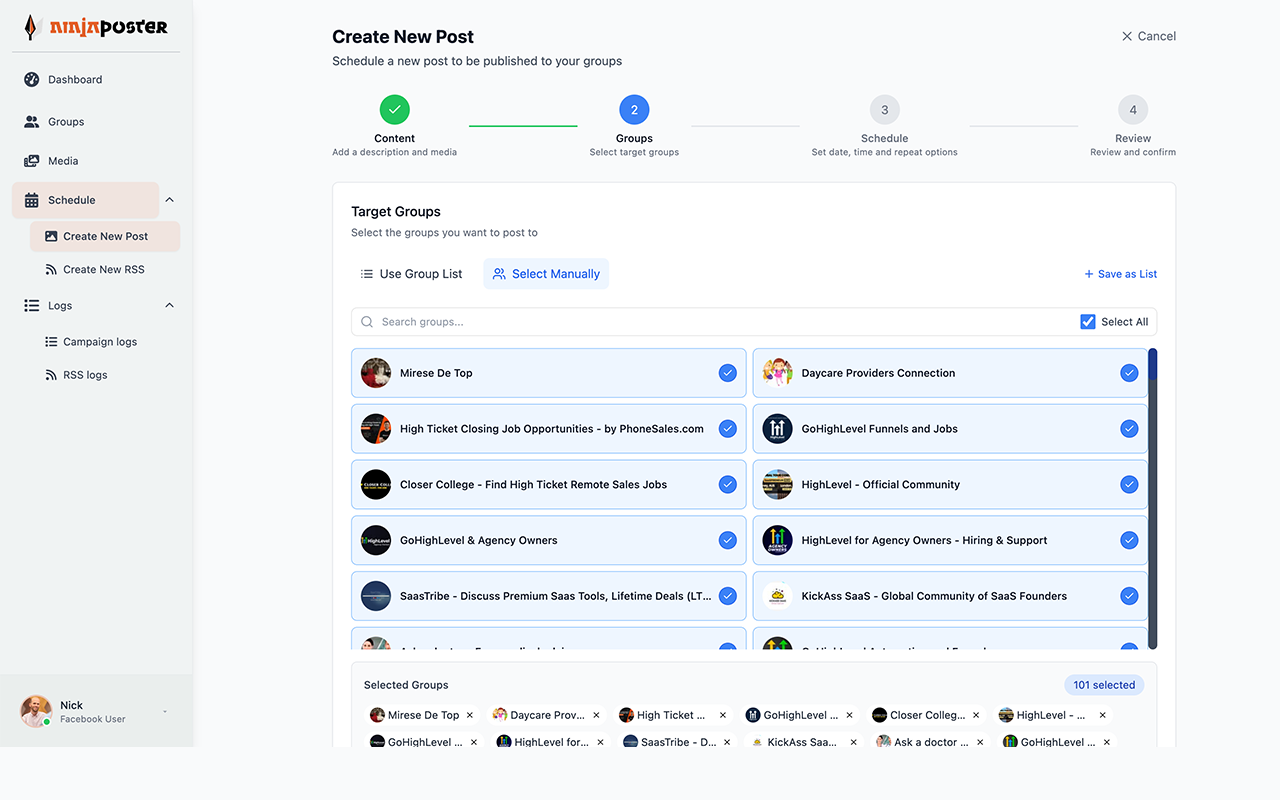Click the Schedule calendar icon
This screenshot has height=800, width=1280.
click(x=33, y=199)
